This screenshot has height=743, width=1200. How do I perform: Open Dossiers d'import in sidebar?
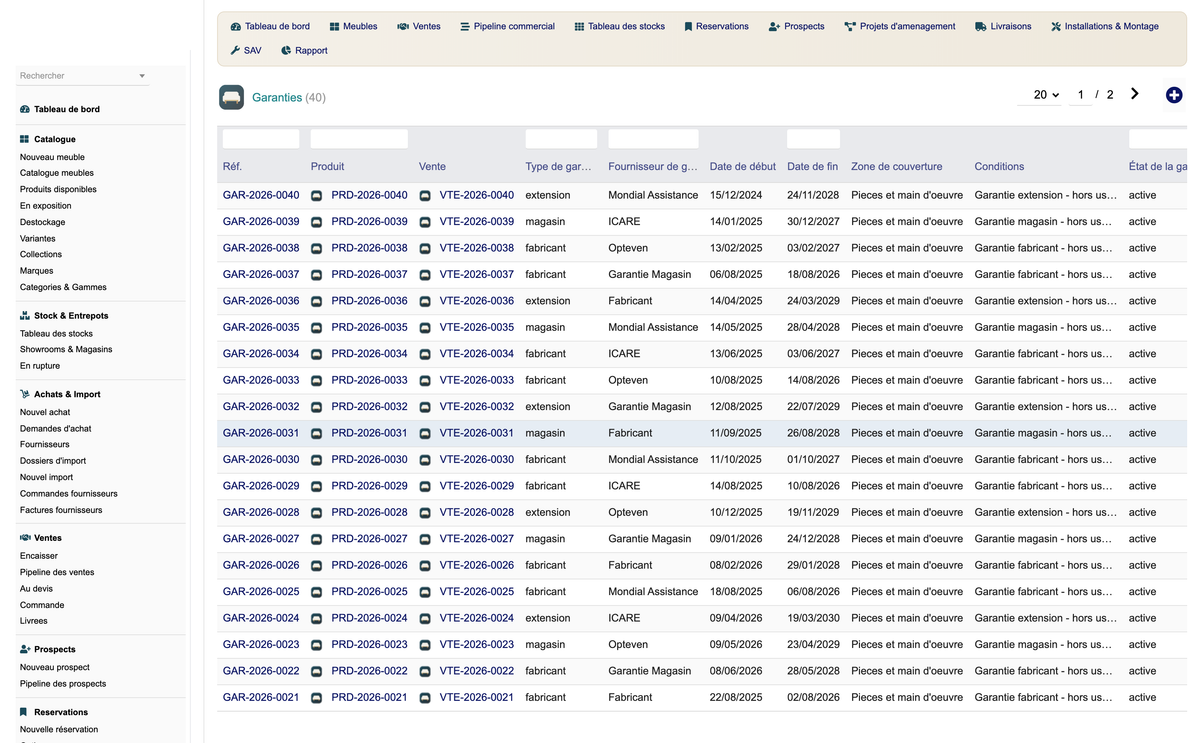coord(53,461)
